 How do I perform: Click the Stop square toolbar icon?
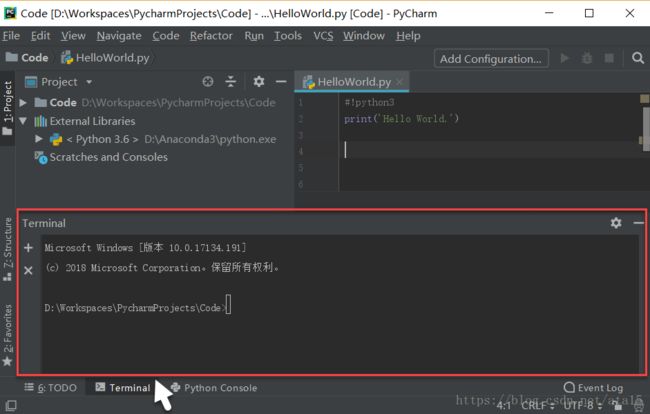point(609,58)
